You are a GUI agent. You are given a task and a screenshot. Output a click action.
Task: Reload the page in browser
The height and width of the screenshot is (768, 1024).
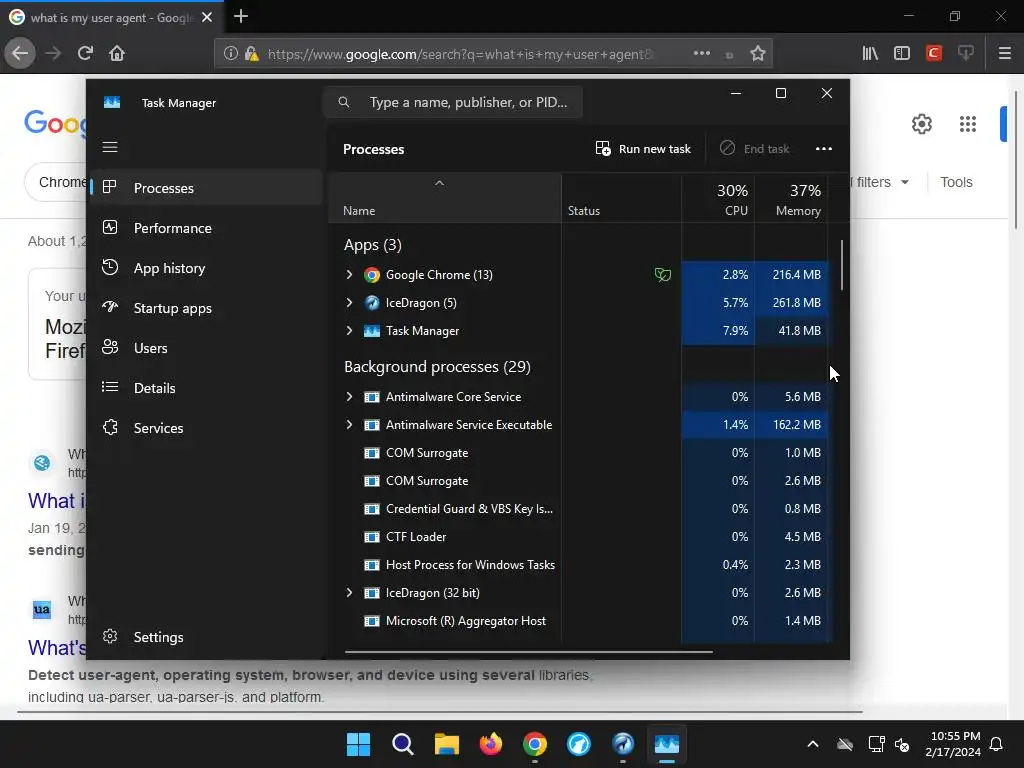pos(85,53)
